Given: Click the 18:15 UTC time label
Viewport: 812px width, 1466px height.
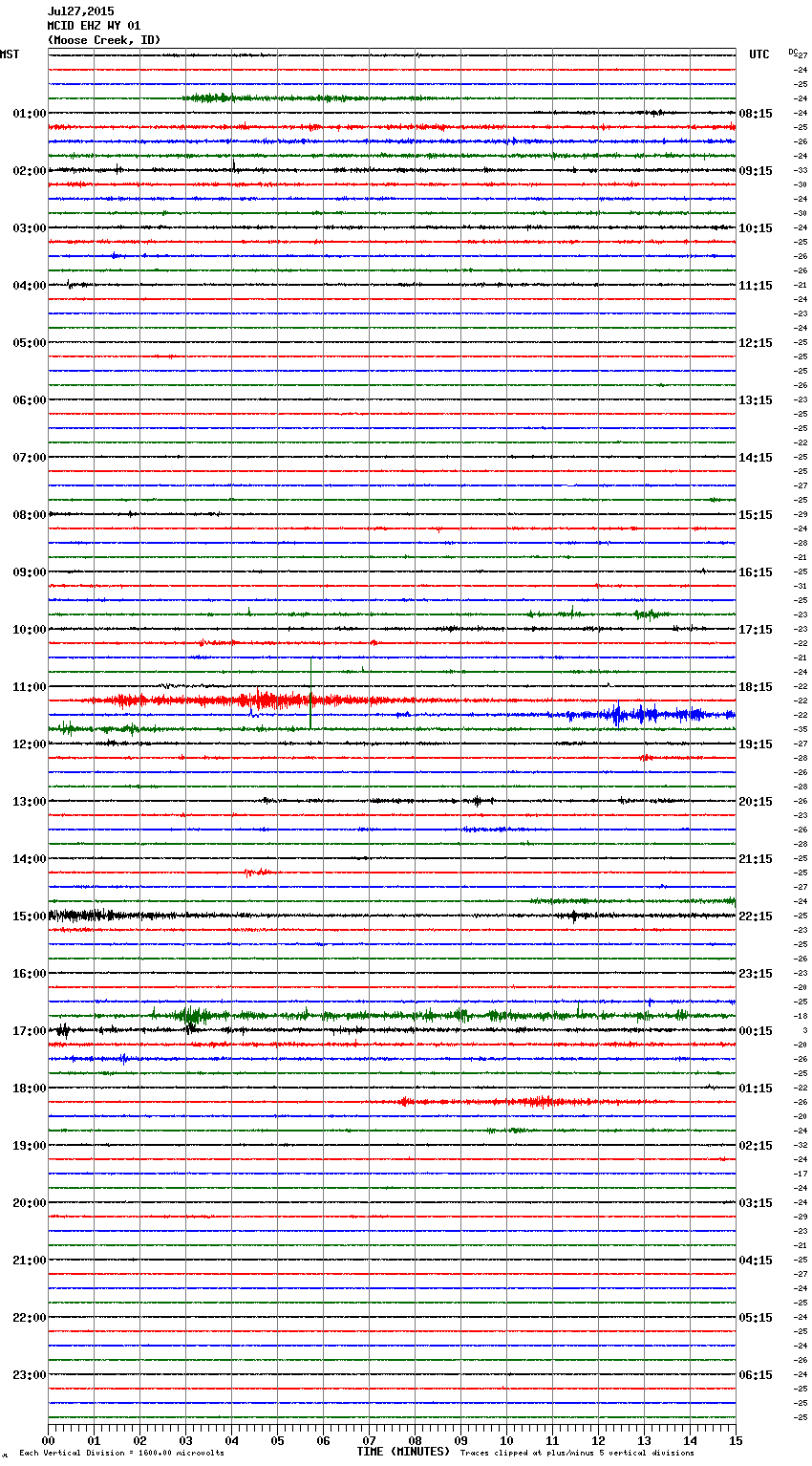Looking at the screenshot, I should pos(756,687).
